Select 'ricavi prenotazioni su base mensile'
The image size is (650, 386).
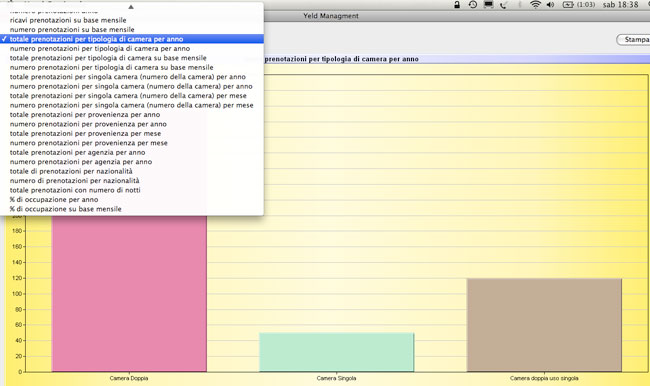[132, 20]
